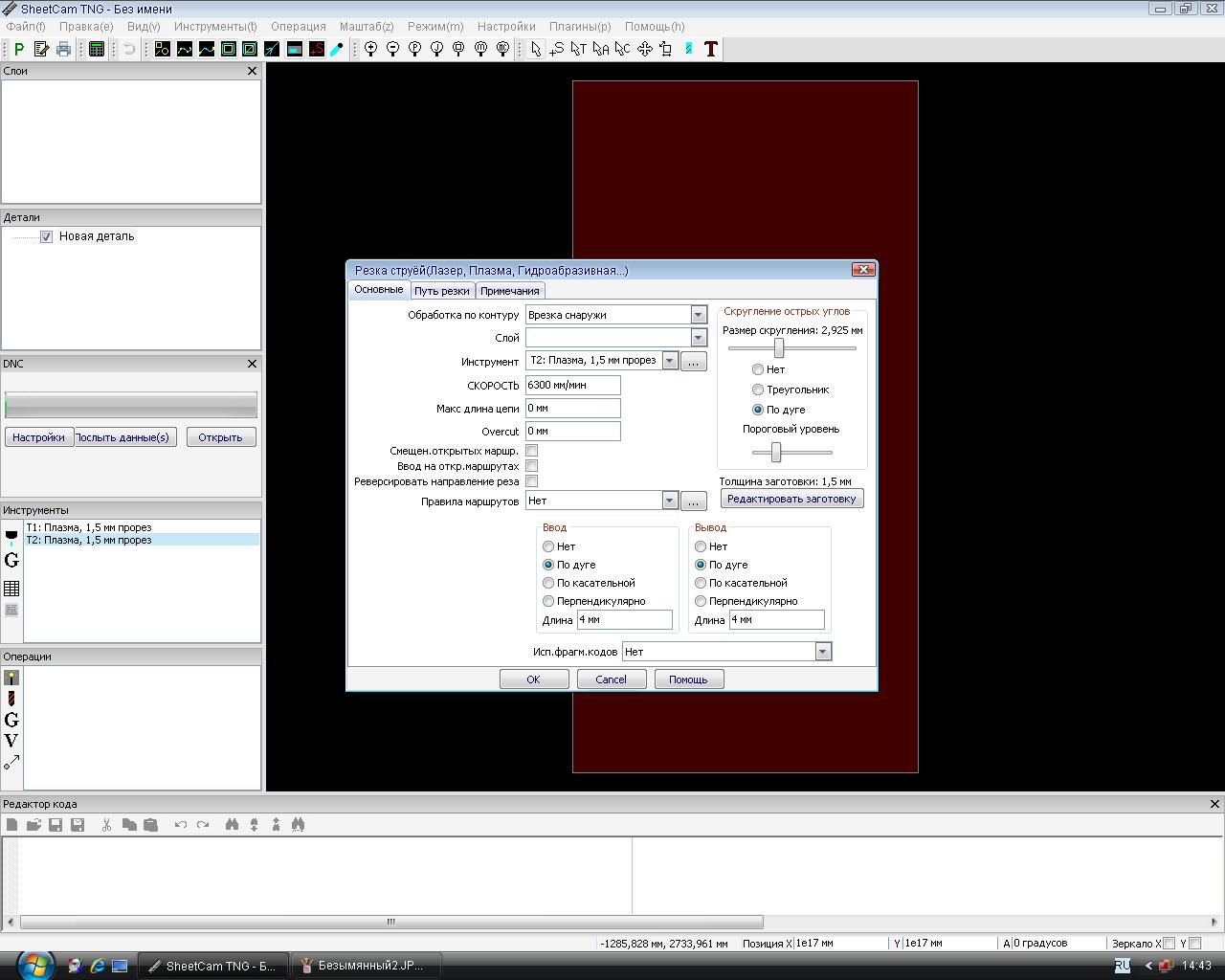1225x980 pixels.
Task: Click the table grid icon in Инструменты panel
Action: (11, 589)
